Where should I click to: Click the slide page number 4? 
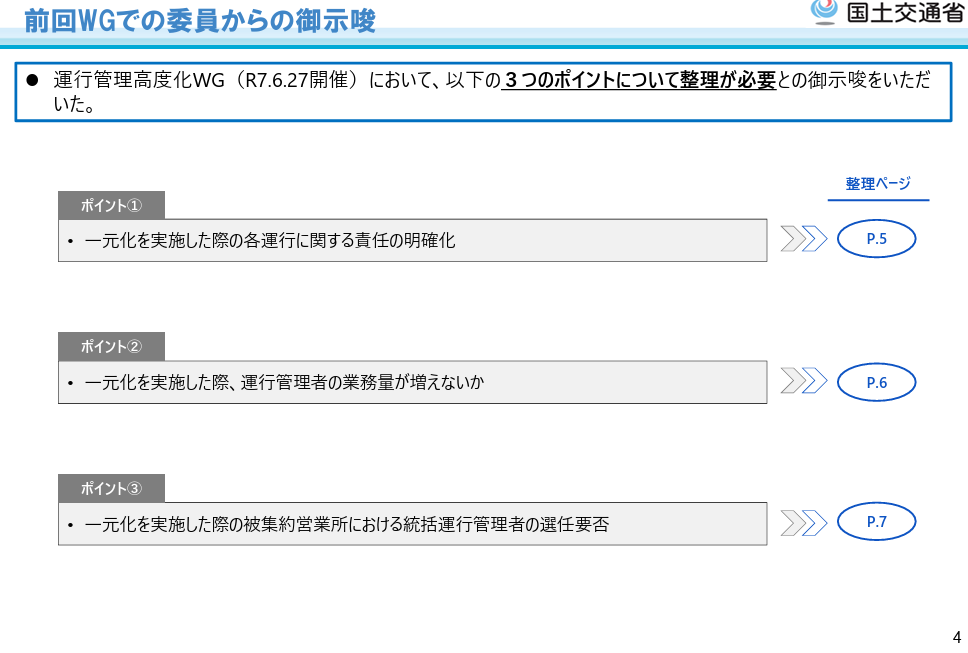tap(956, 637)
